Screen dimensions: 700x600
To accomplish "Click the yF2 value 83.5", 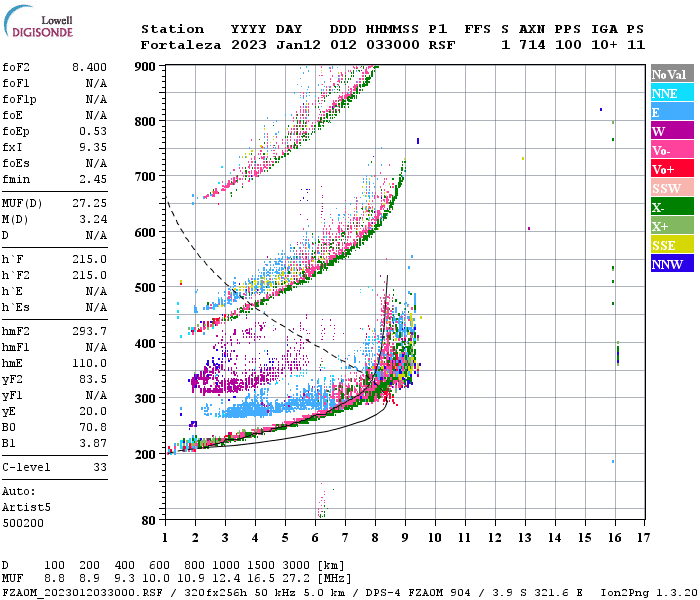I will 93,379.
